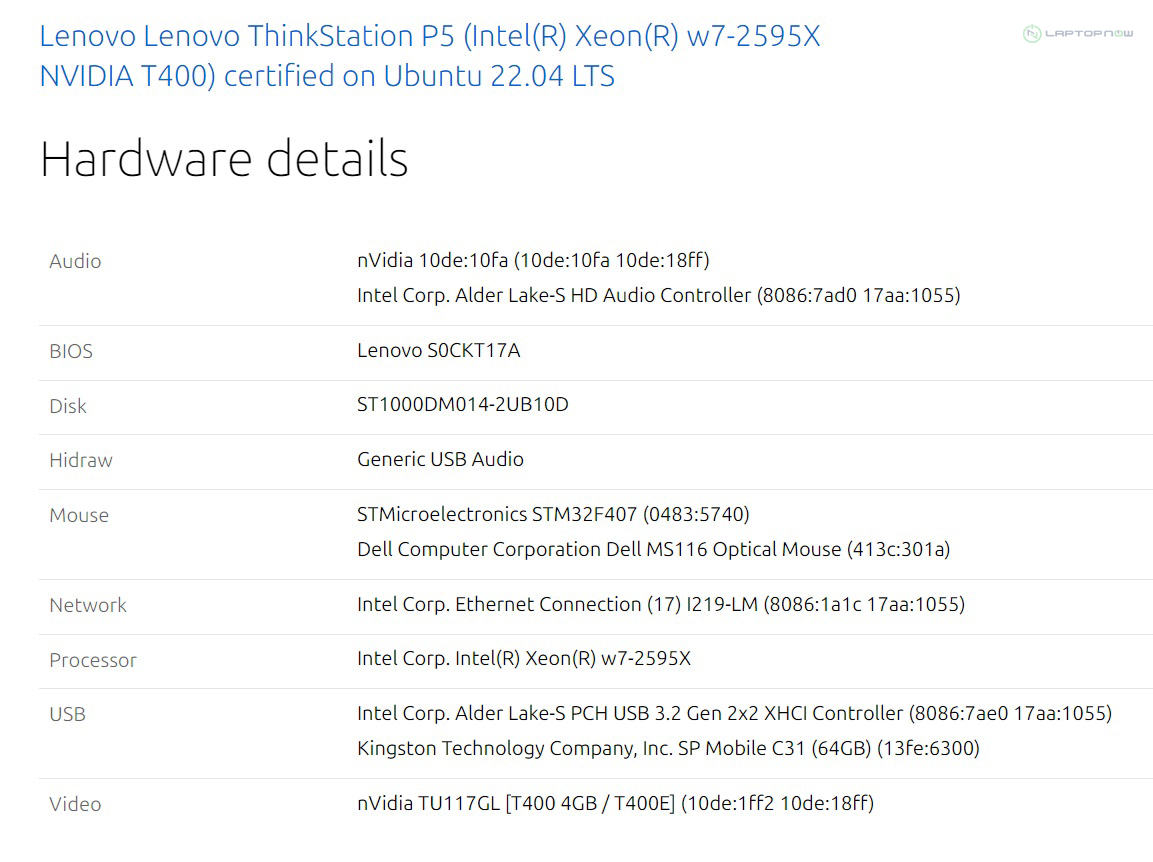1153x862 pixels.
Task: Select the BIOS row label
Action: coord(71,351)
